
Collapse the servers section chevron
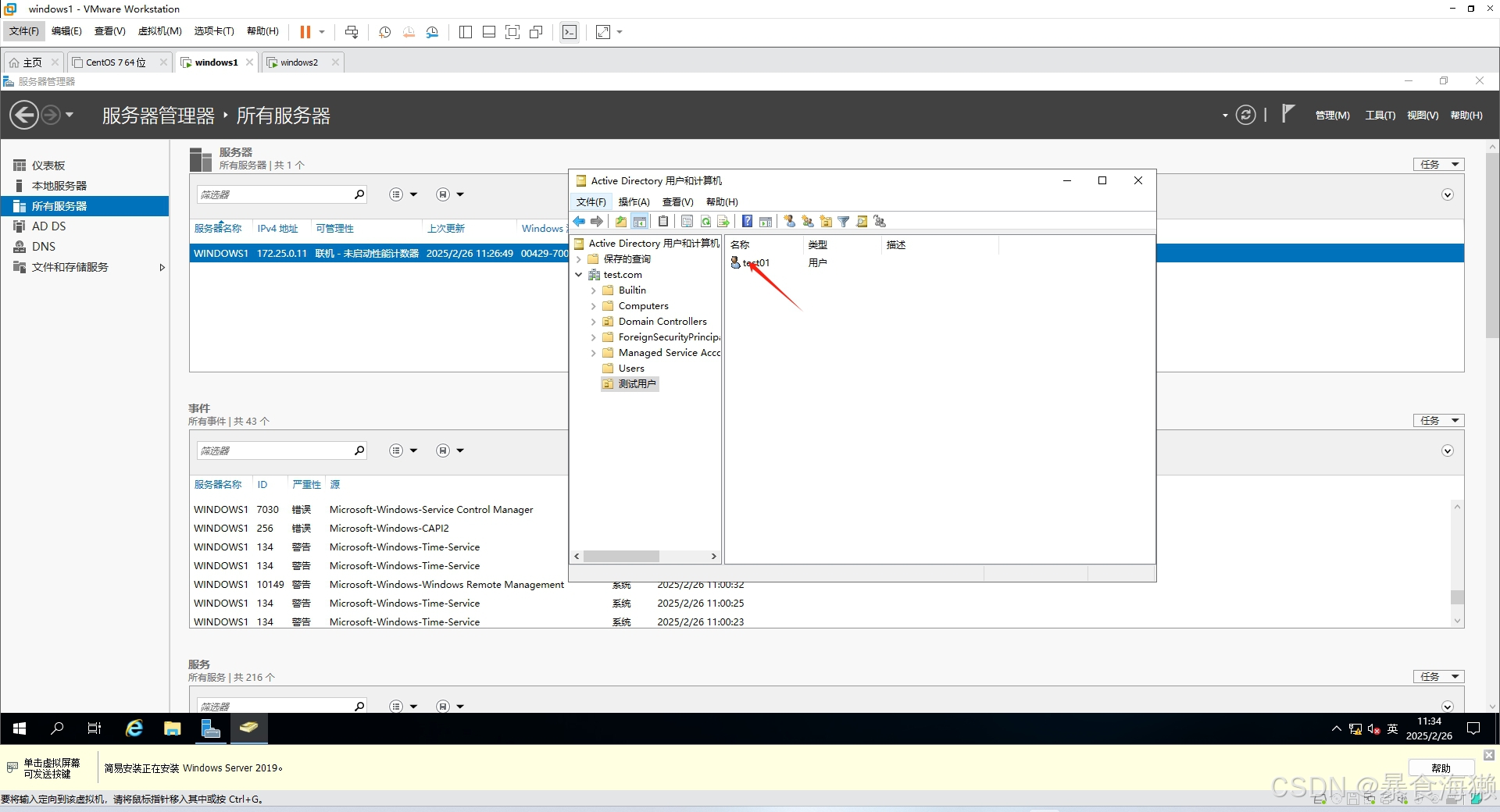(1448, 195)
